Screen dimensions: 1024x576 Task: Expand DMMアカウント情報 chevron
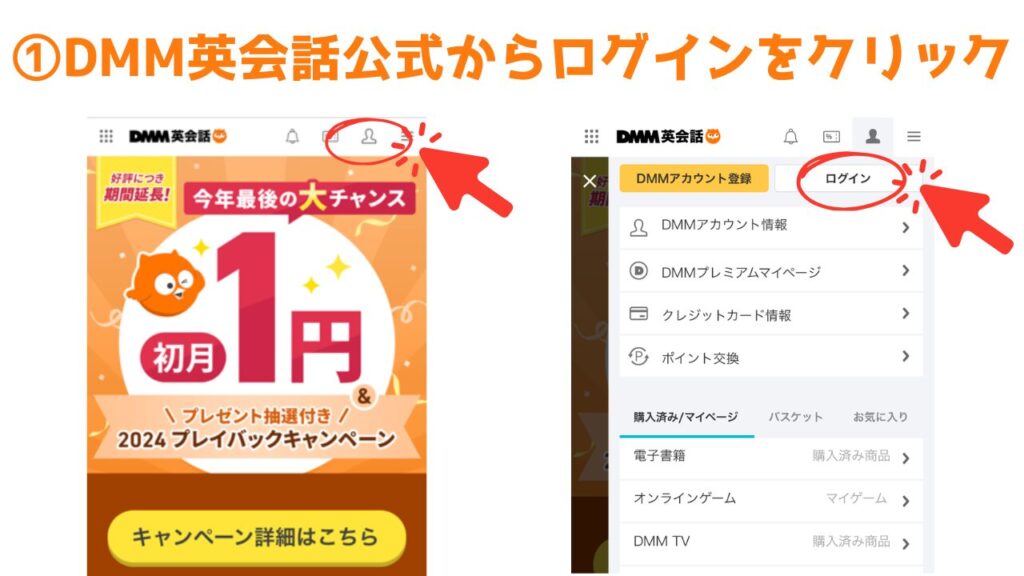pyautogui.click(x=906, y=227)
